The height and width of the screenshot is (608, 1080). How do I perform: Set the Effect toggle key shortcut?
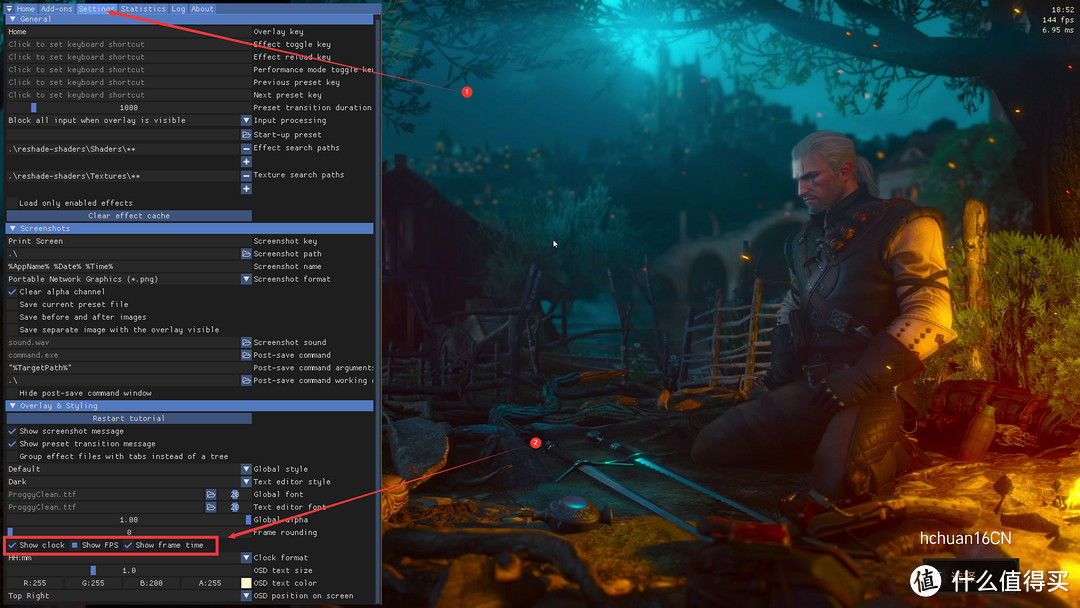point(129,44)
